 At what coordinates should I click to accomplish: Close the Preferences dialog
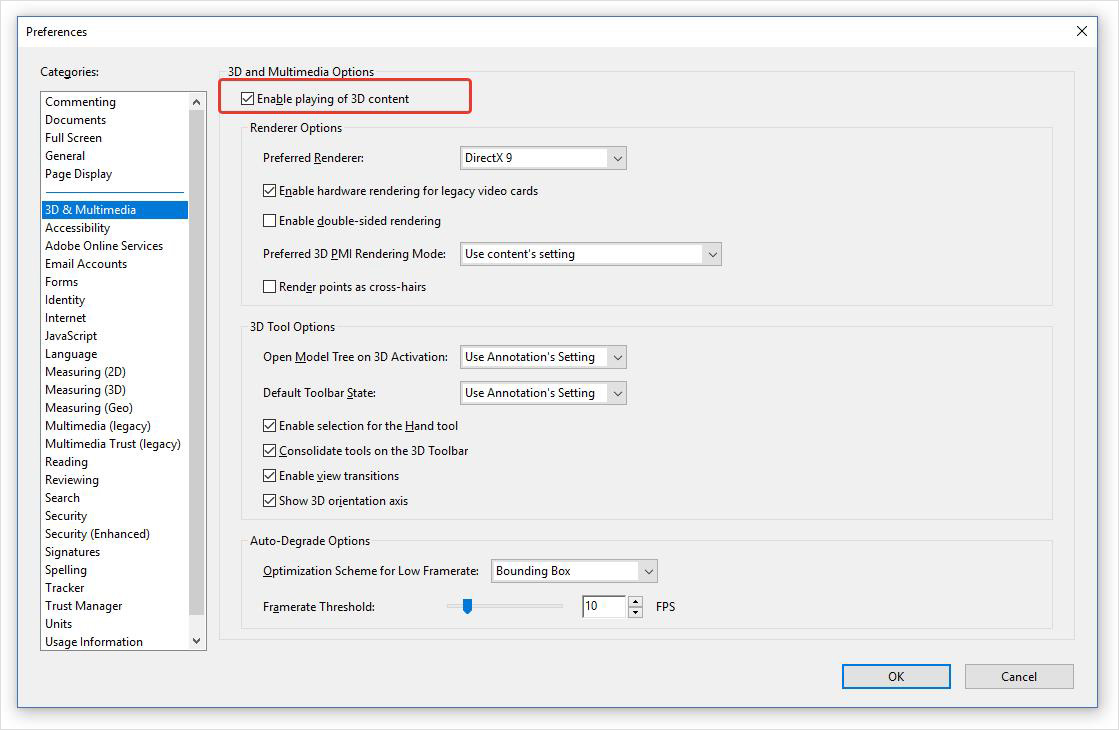[1082, 31]
